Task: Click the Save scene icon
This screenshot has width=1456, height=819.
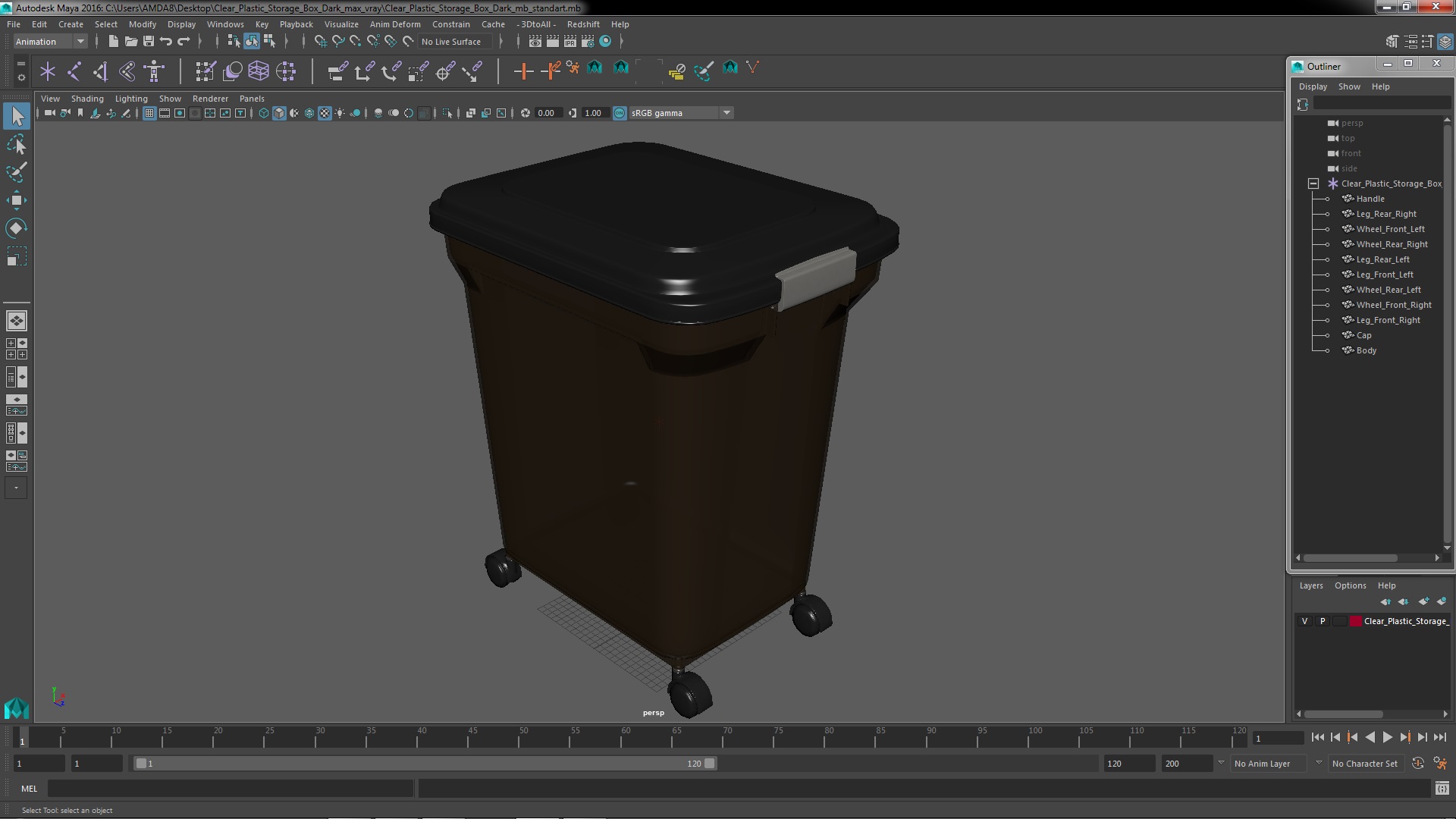Action: tap(149, 42)
